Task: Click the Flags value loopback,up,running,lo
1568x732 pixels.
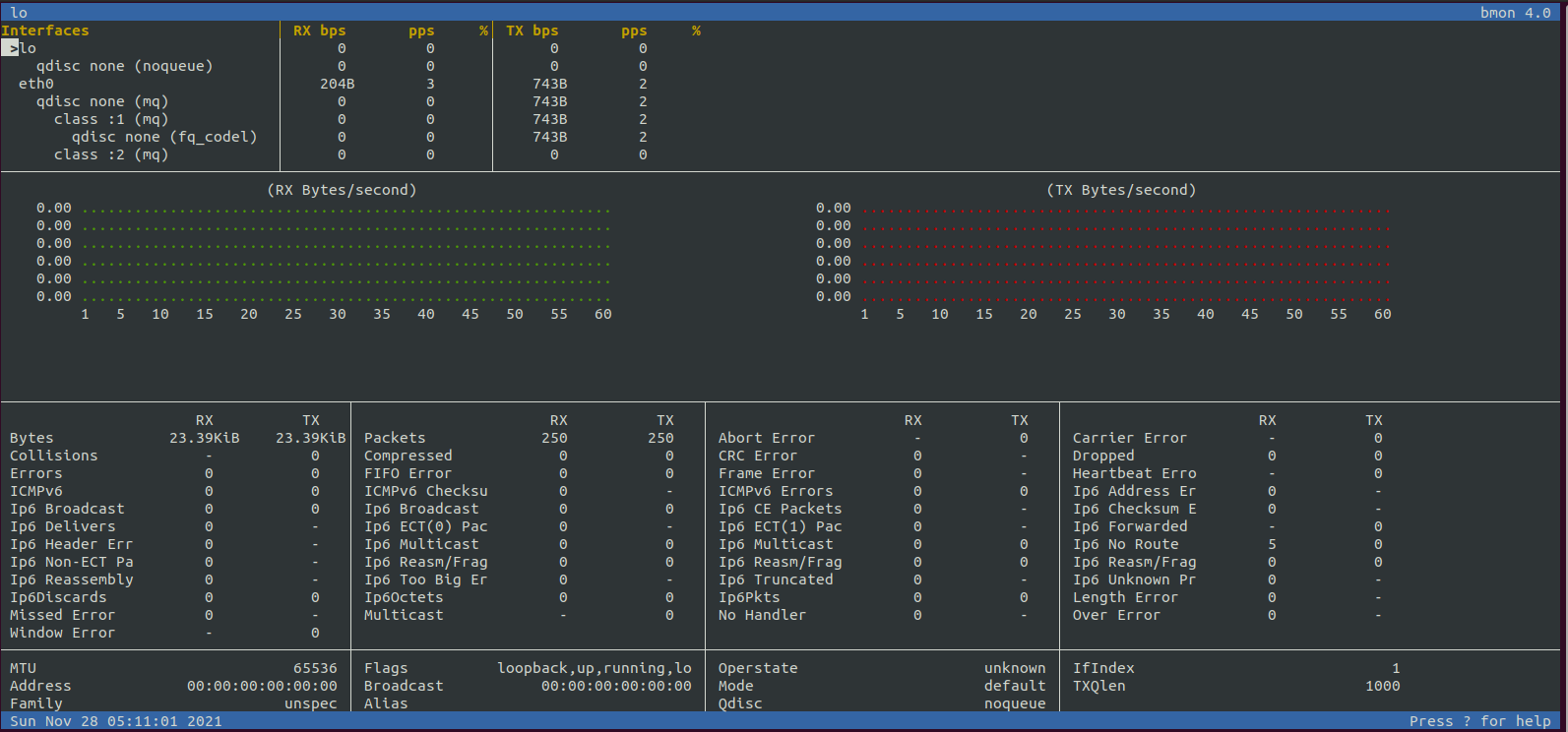Action: [x=595, y=668]
